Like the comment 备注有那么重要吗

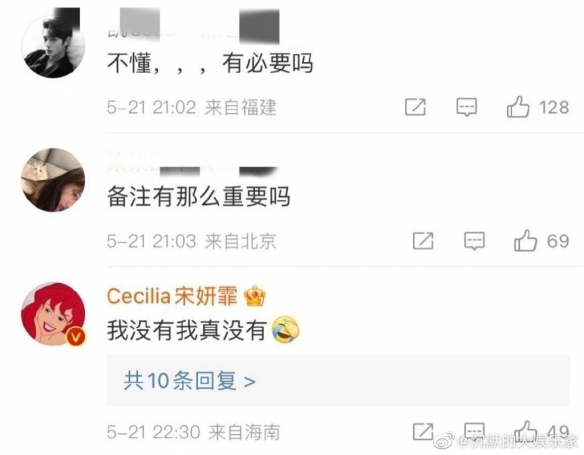pos(526,241)
